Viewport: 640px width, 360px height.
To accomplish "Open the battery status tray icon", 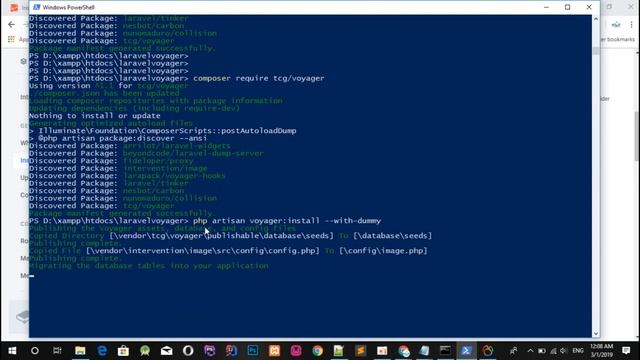I will (542, 351).
